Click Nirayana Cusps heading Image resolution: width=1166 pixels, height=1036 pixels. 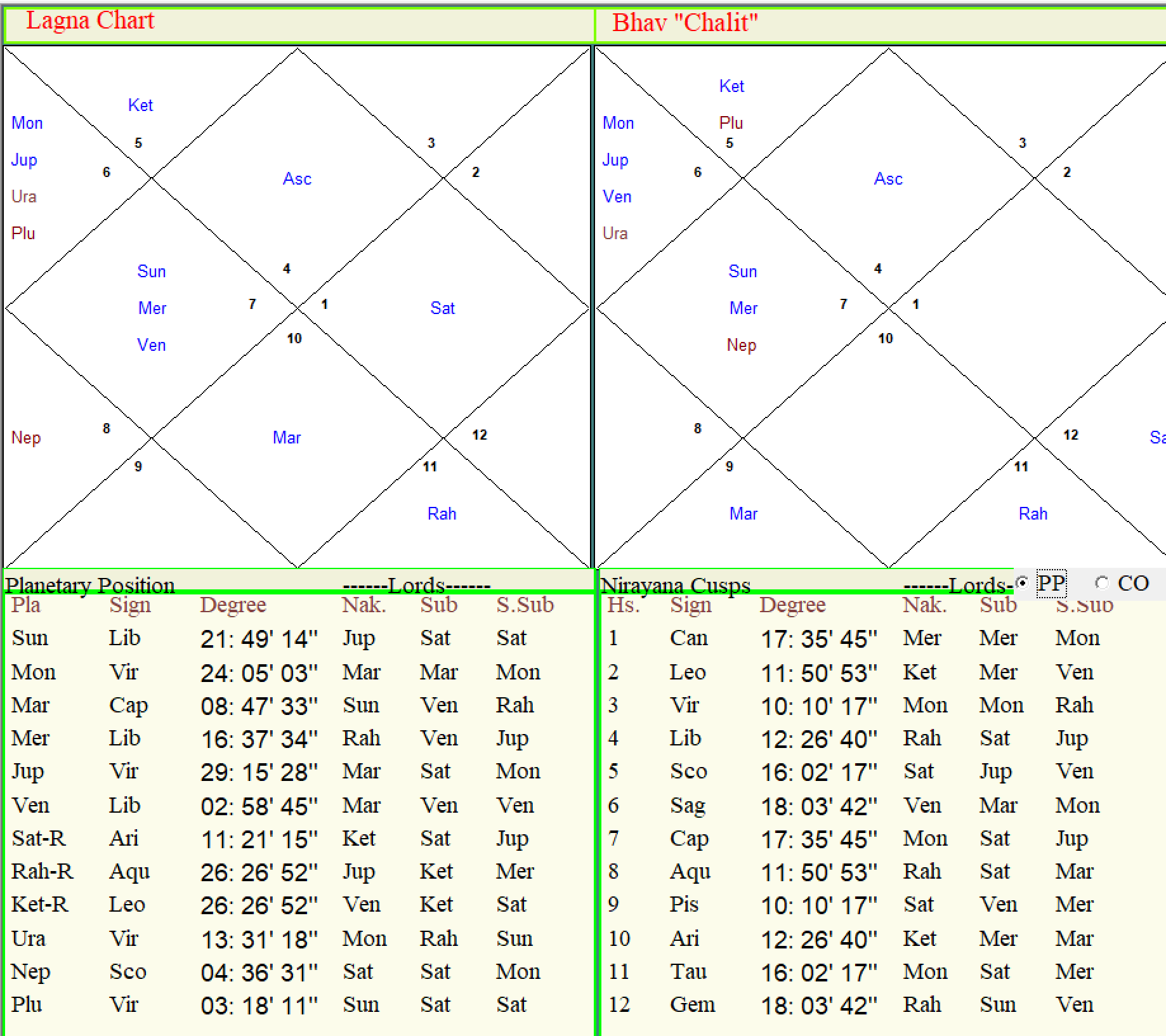[x=676, y=585]
